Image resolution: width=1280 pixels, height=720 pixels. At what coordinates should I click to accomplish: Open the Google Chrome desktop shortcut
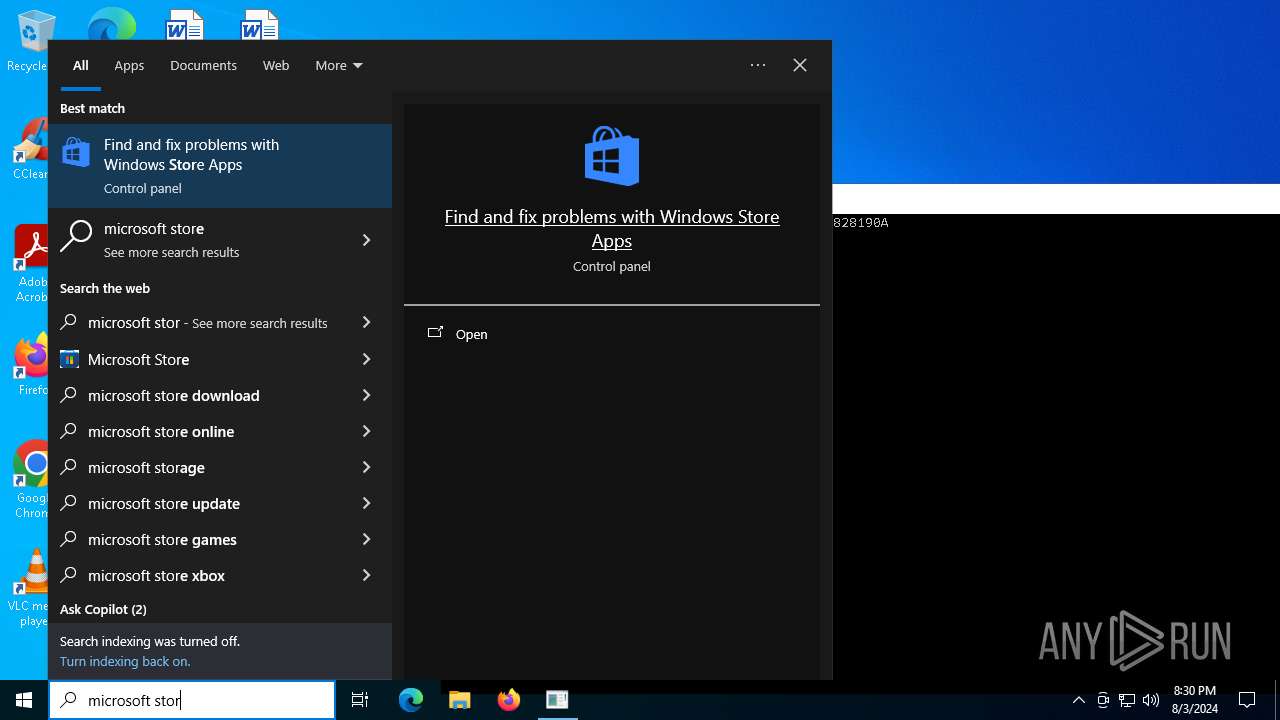[32, 480]
